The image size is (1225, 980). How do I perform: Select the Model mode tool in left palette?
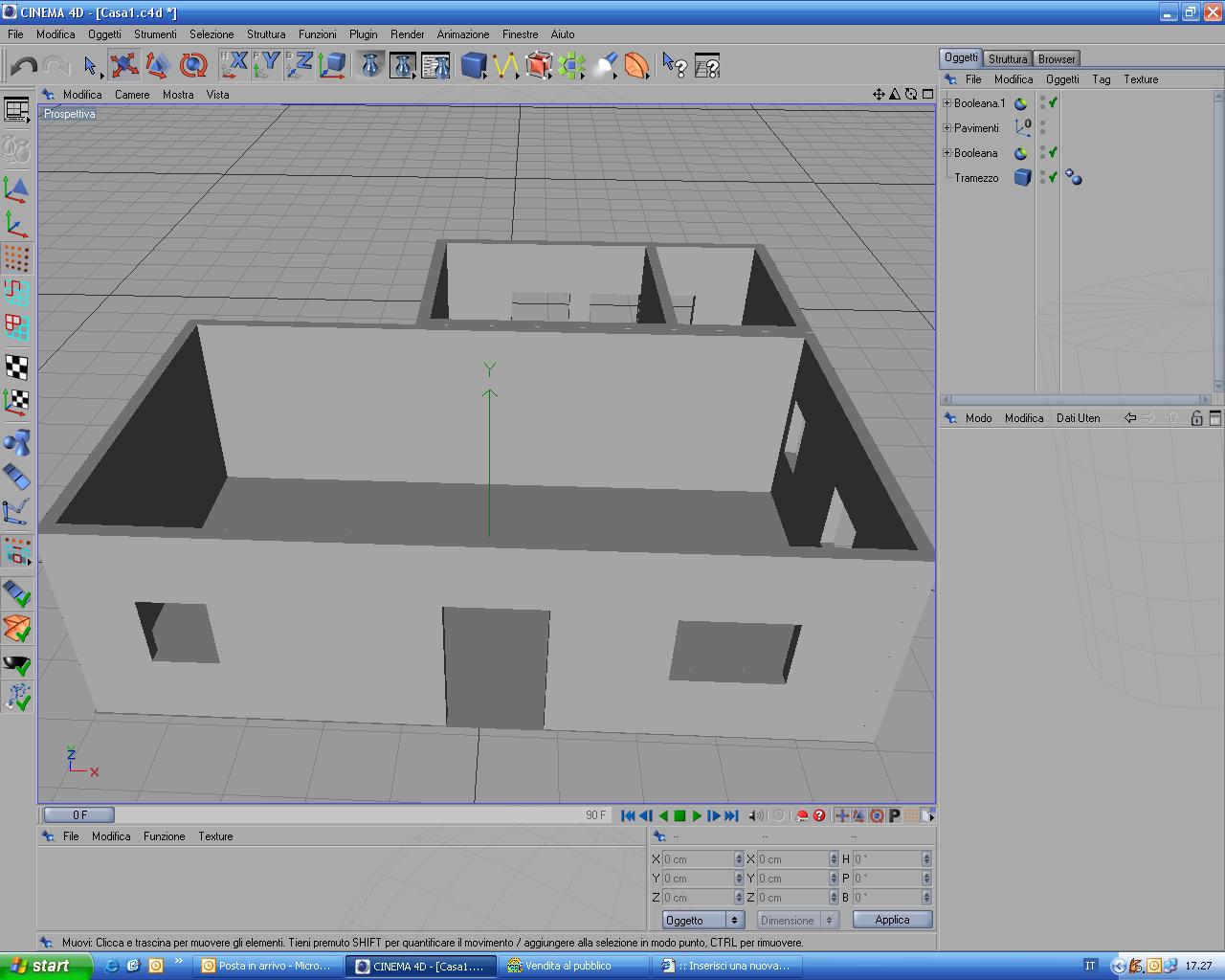coord(16,188)
